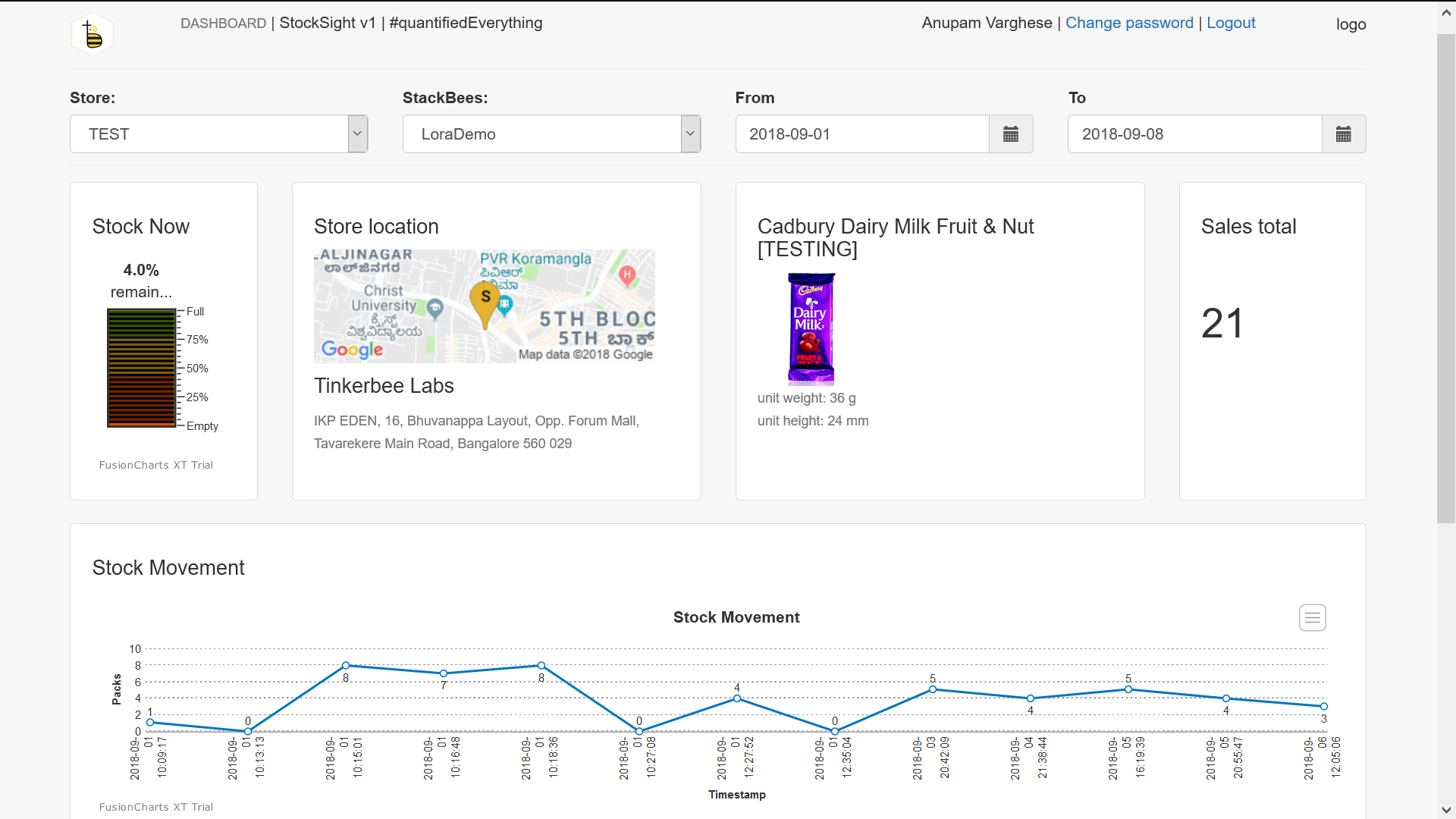
Task: Open the From date calendar picker
Action: click(x=1011, y=133)
